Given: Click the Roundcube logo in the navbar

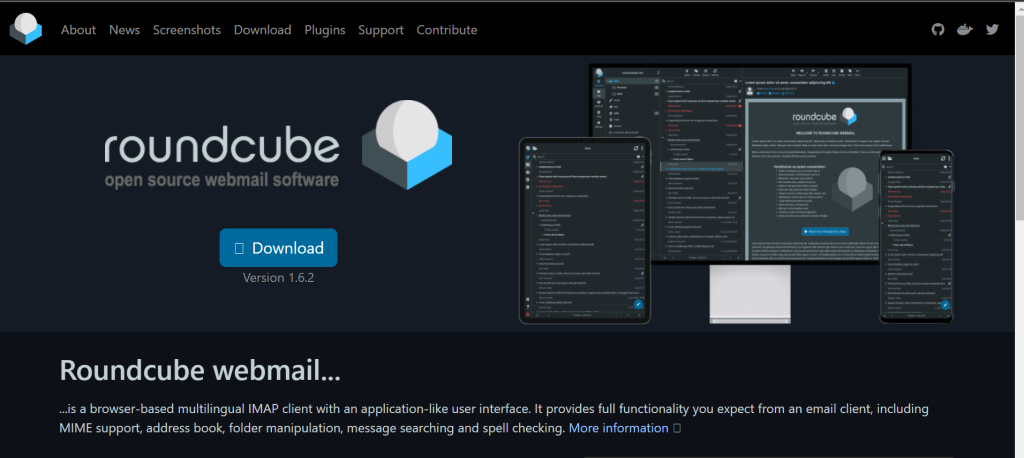Looking at the screenshot, I should pyautogui.click(x=25, y=29).
